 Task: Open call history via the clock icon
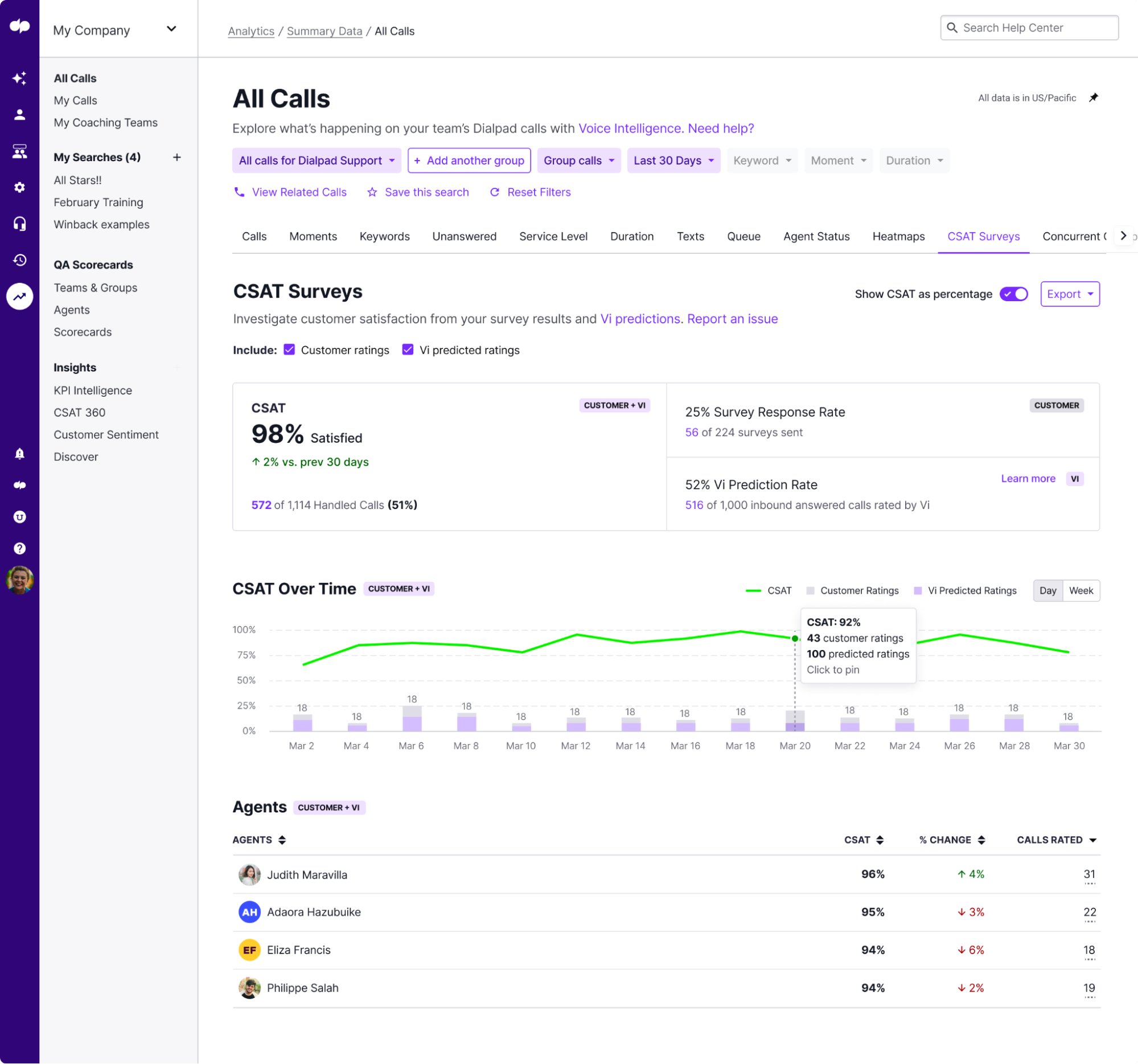19,260
